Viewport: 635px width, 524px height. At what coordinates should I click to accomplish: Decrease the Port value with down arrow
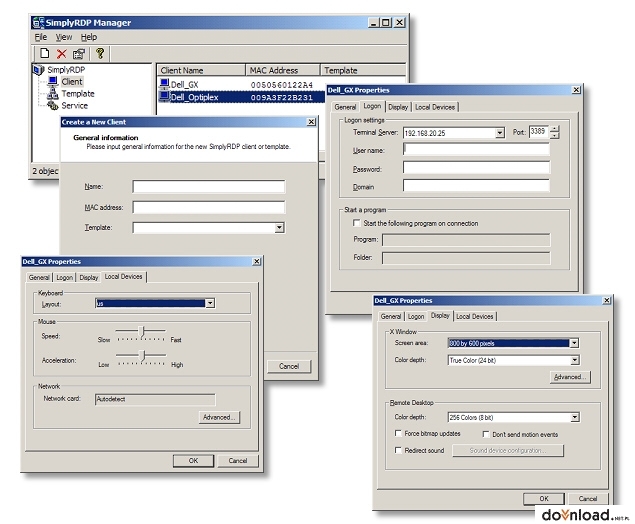pos(554,136)
